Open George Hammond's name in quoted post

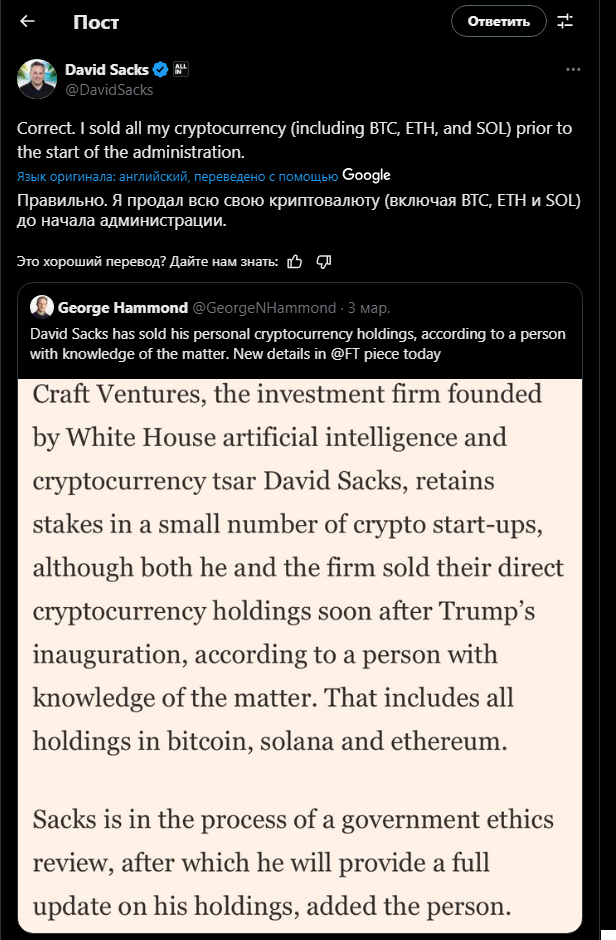click(122, 307)
